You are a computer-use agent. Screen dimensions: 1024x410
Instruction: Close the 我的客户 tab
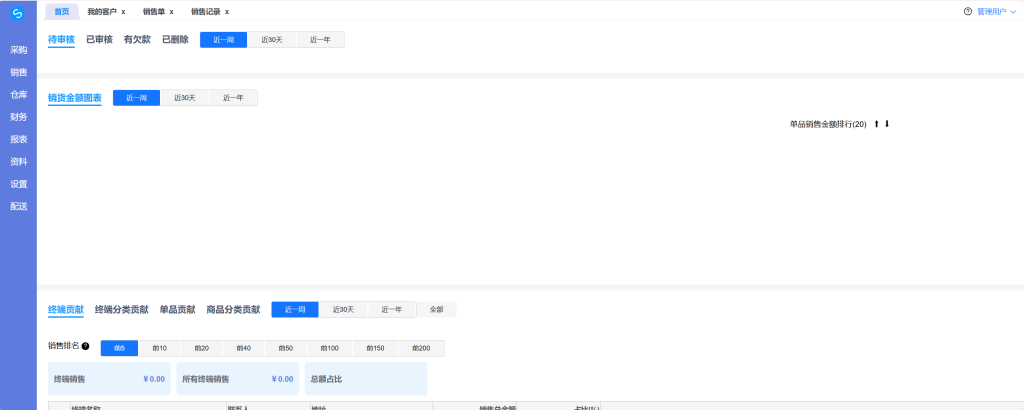click(x=123, y=12)
